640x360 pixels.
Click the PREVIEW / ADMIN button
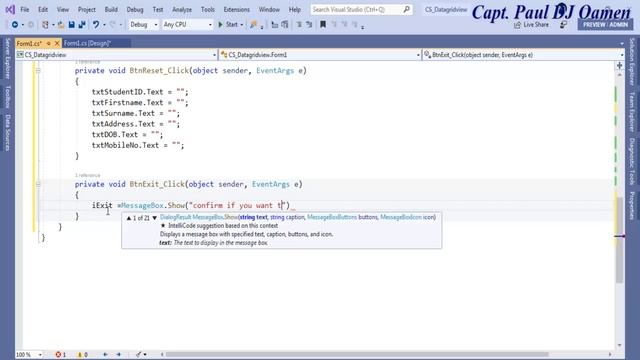click(x=605, y=25)
